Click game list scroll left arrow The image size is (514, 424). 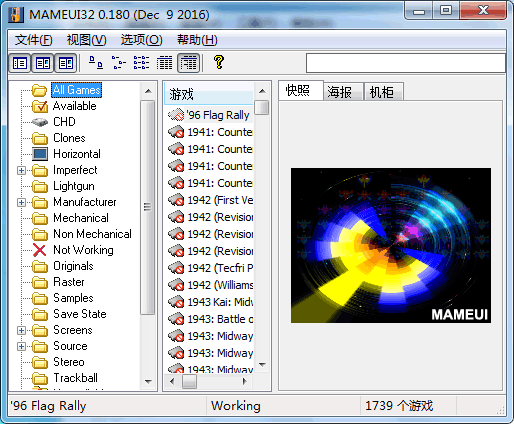pos(172,381)
